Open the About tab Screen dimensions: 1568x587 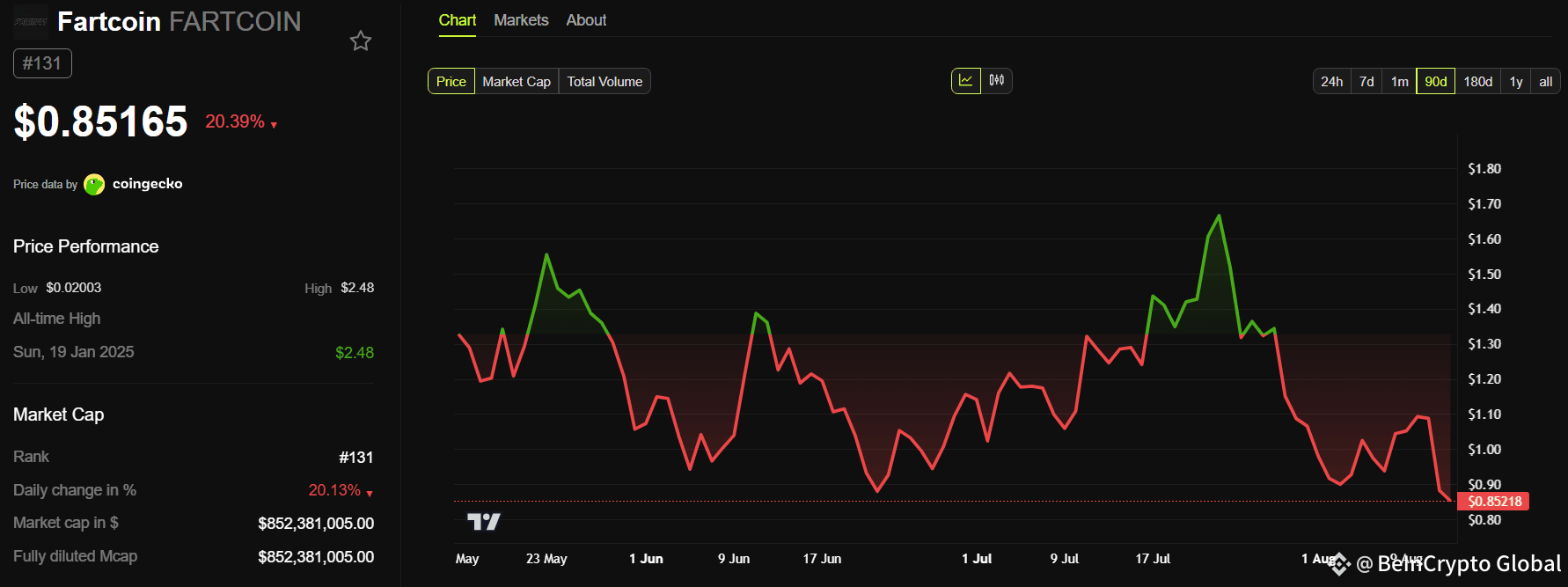click(586, 20)
